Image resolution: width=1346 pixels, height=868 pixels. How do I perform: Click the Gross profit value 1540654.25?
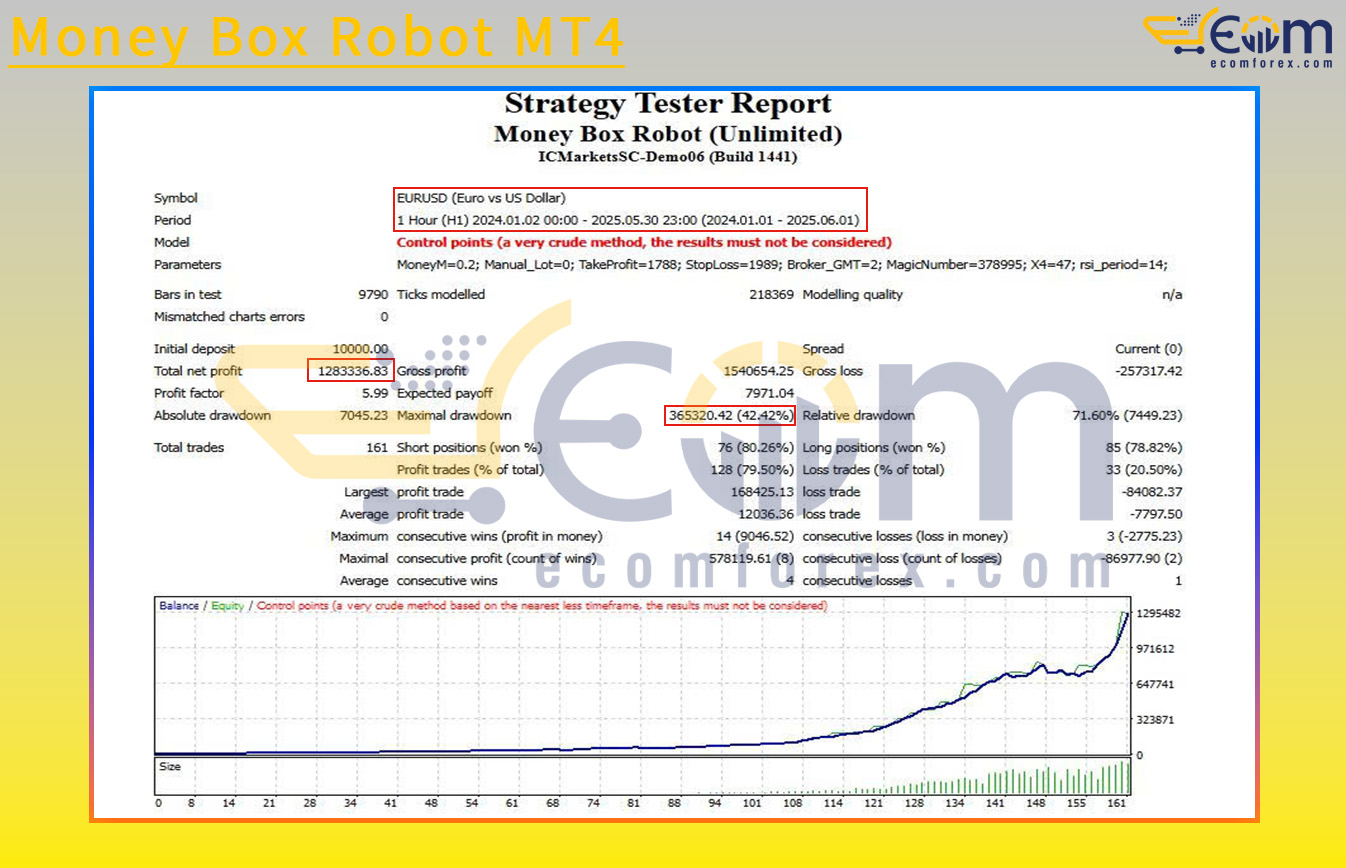click(x=758, y=371)
